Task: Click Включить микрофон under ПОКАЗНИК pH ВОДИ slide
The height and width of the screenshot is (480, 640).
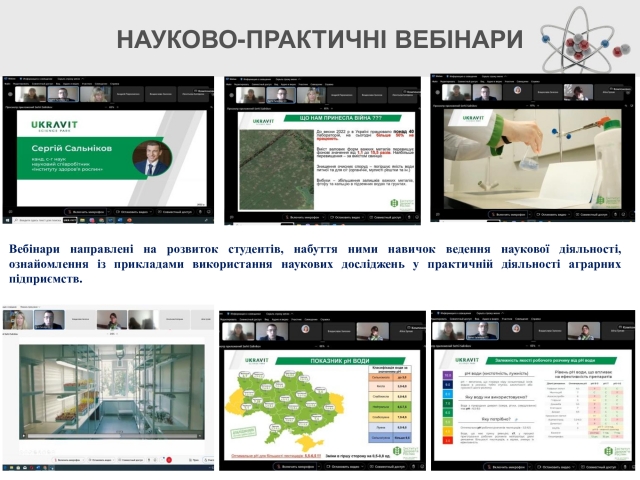Action: tap(296, 467)
